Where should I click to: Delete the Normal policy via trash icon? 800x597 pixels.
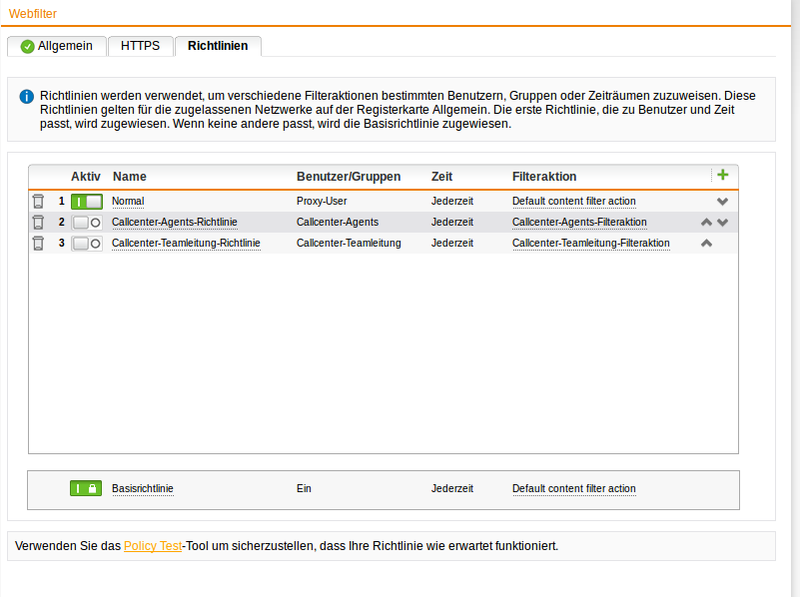(38, 201)
